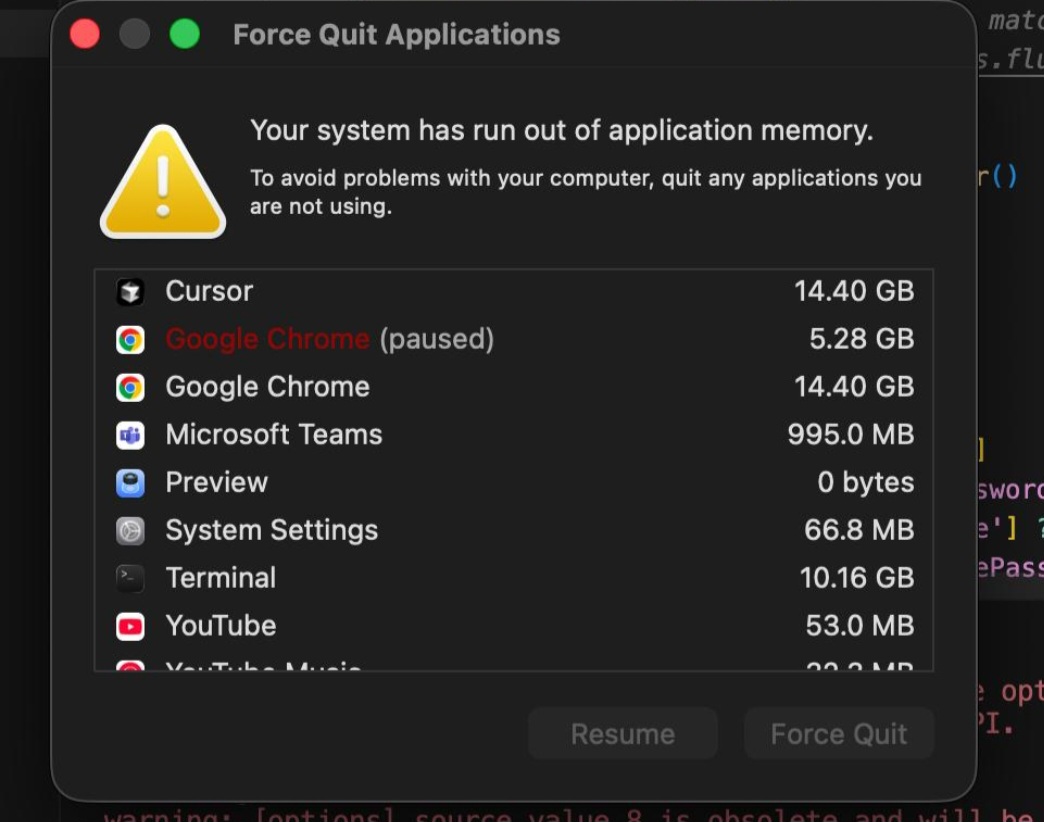Click the paused Google Chrome icon

tap(130, 340)
